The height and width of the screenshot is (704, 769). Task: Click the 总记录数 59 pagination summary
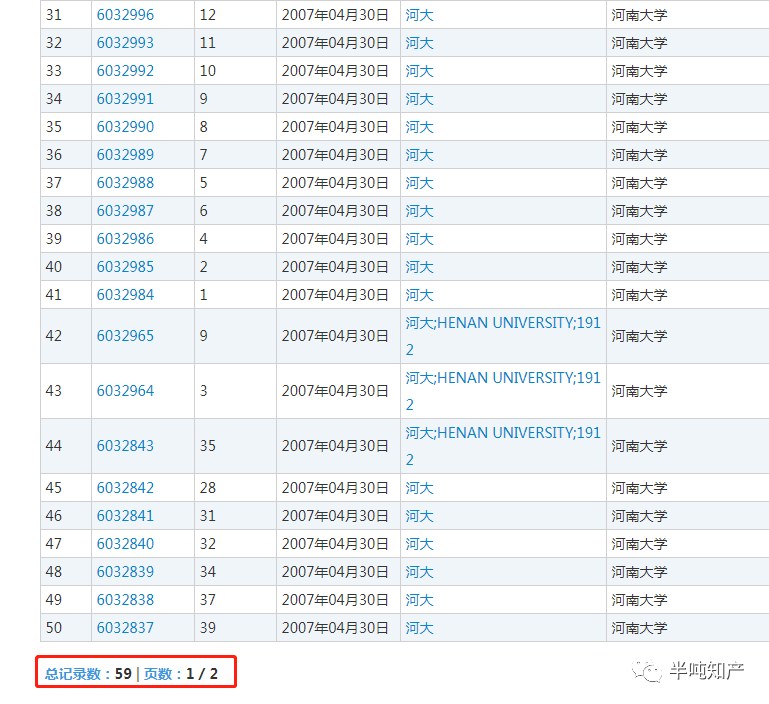point(88,674)
